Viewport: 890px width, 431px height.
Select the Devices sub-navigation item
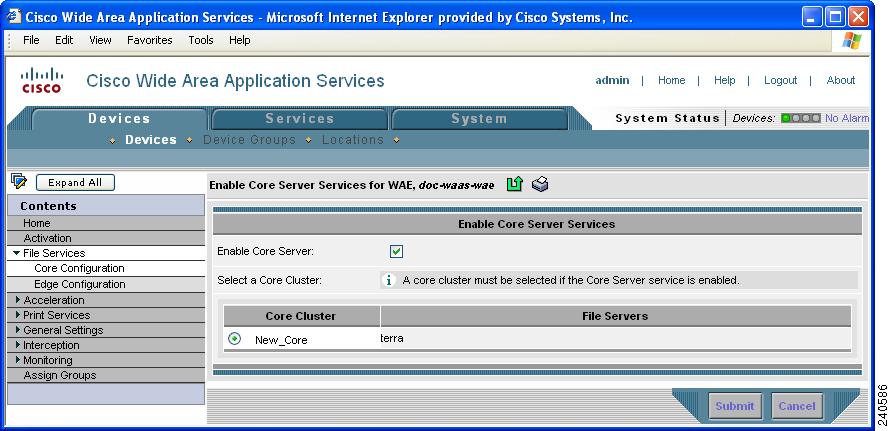(151, 140)
